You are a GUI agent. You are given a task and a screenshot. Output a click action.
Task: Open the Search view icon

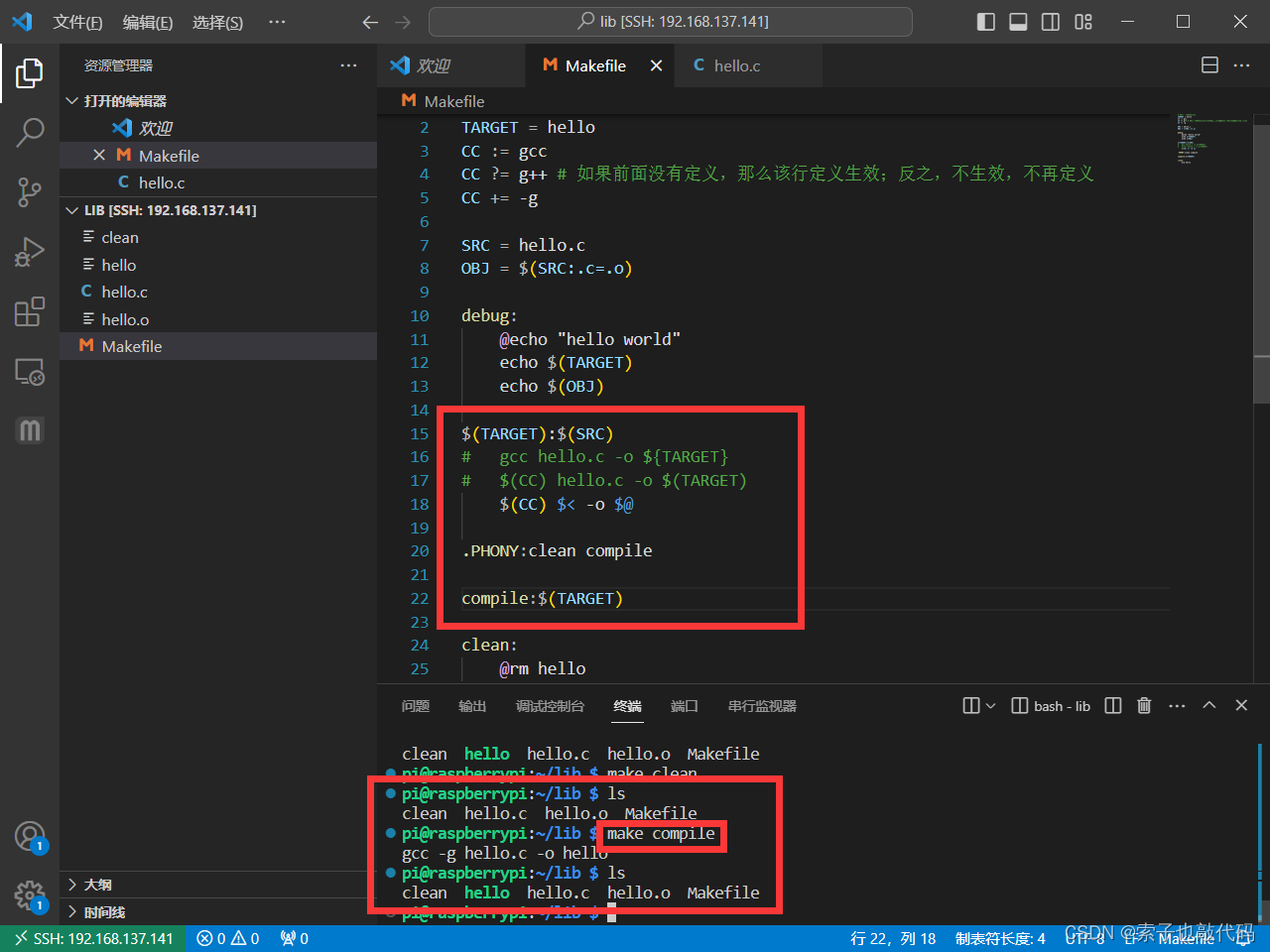click(30, 132)
